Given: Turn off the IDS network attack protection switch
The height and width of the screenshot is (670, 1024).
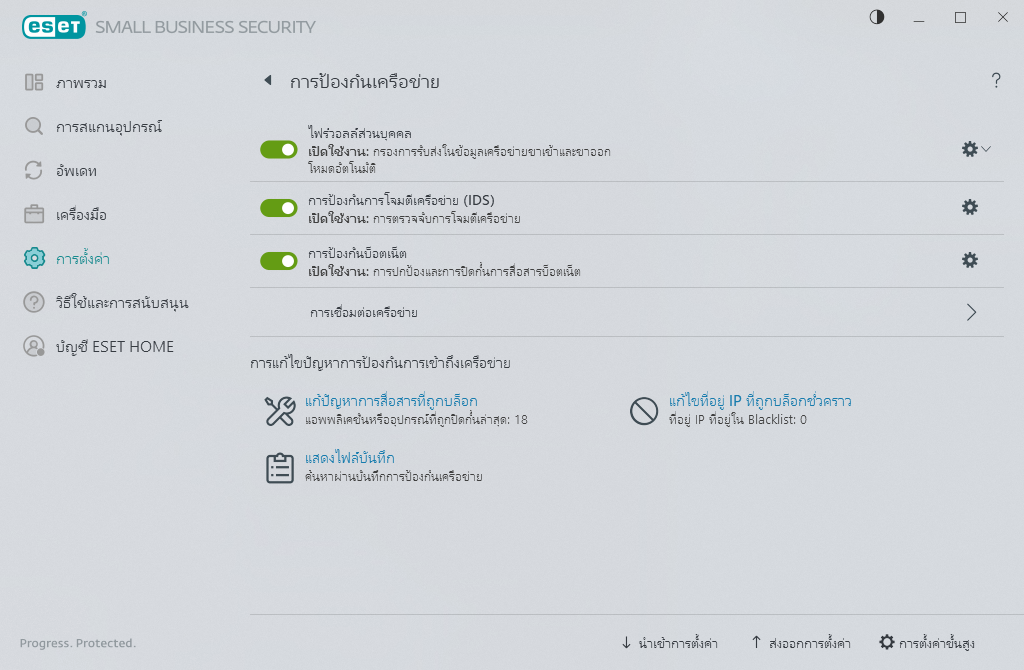Looking at the screenshot, I should coord(279,208).
